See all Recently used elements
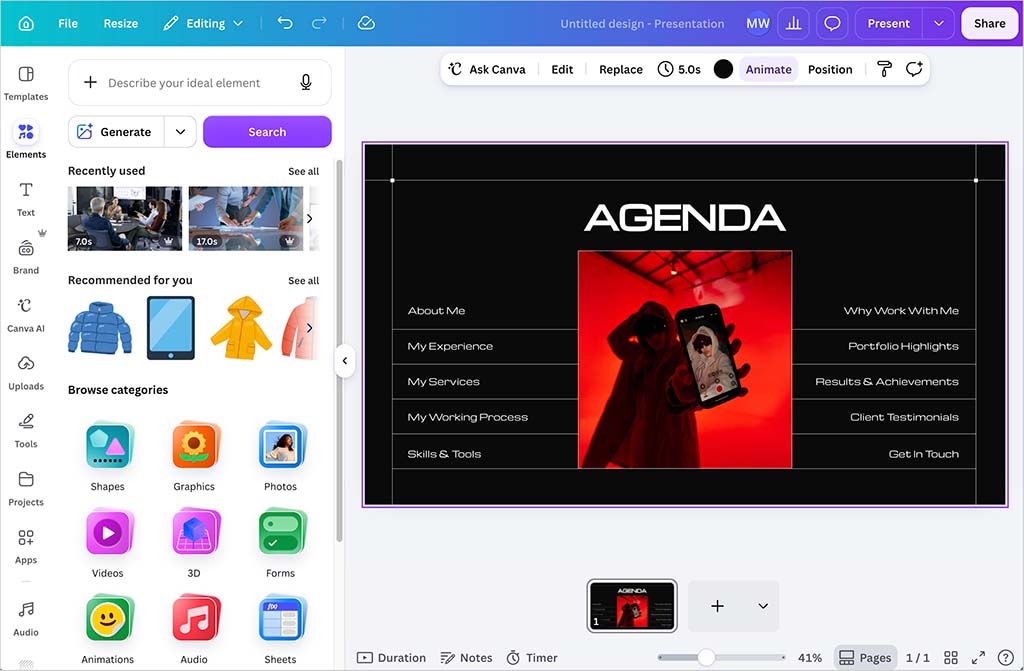Screen dimensions: 1024x671 (x=304, y=171)
